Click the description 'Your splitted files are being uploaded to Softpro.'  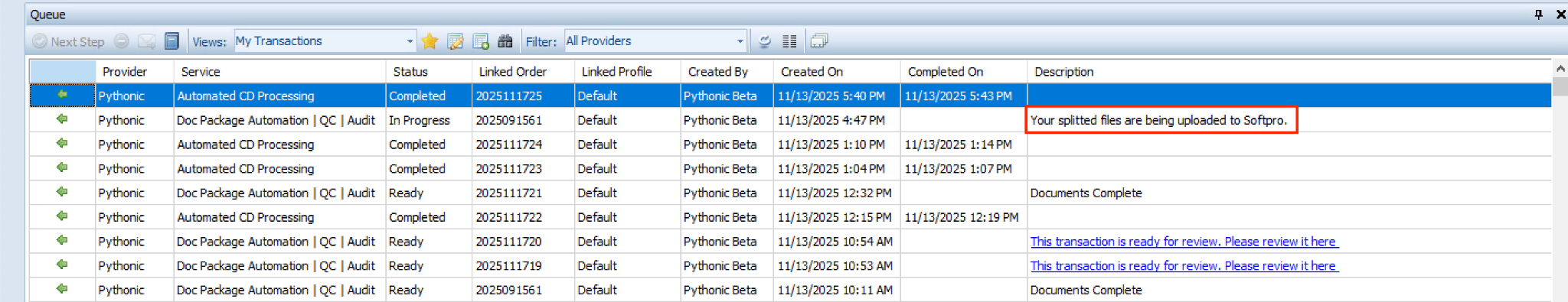coord(1159,120)
